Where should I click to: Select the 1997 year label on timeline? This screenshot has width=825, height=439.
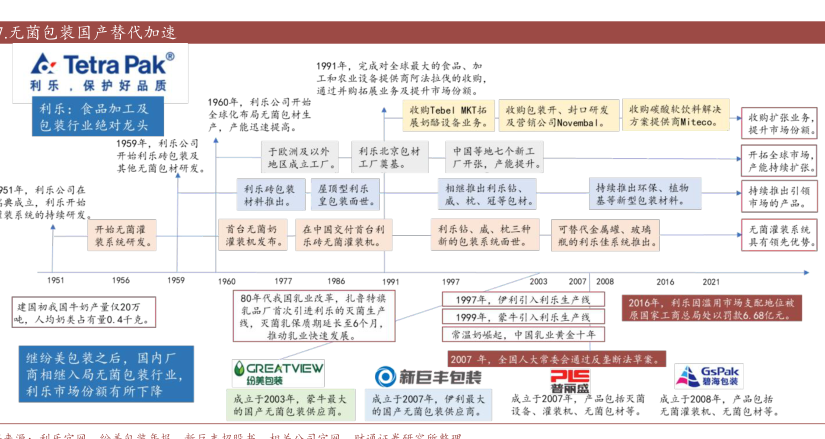point(450,282)
